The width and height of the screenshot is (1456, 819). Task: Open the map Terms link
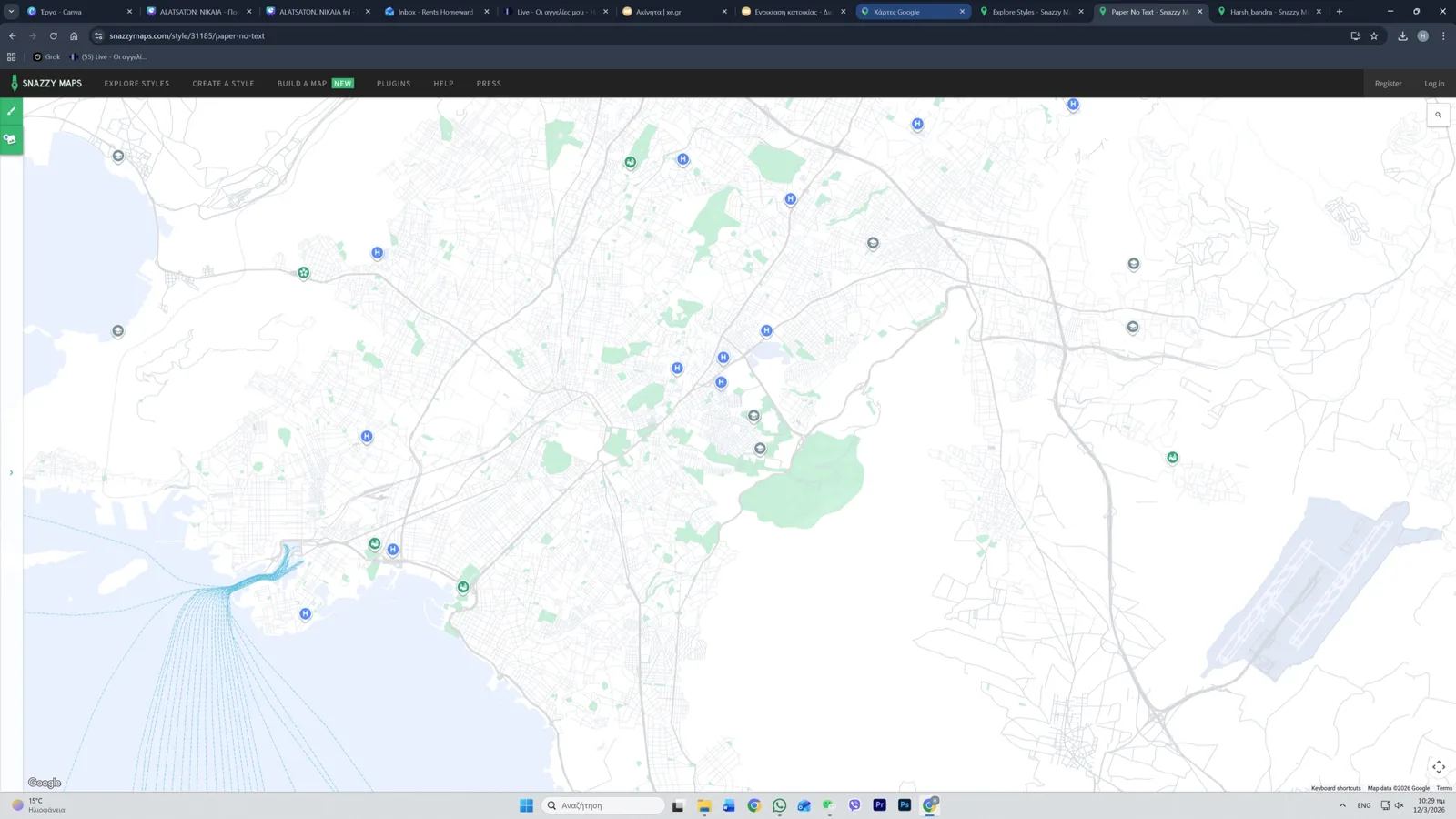[1444, 788]
